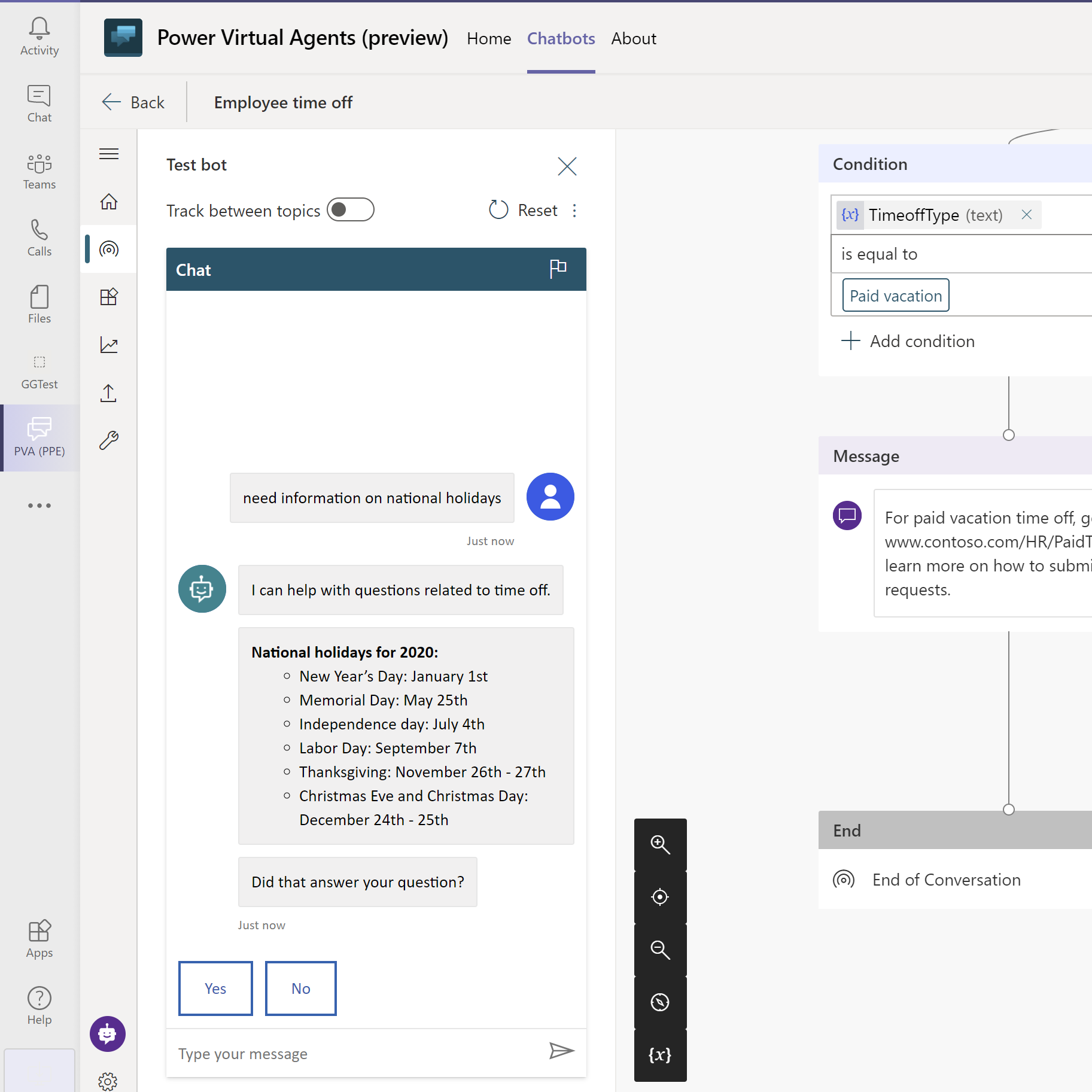Click the user avatar in chat

[550, 497]
